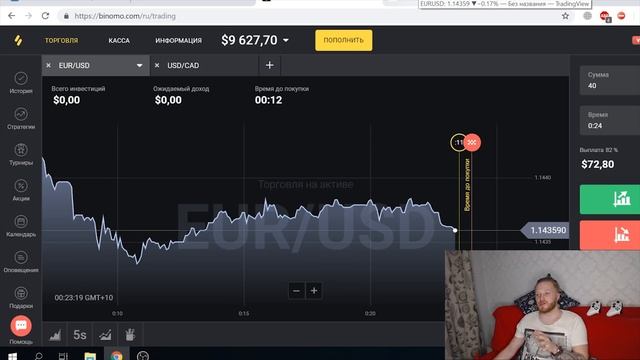Add a new asset tab
Screen dimensions: 640x360
(269, 65)
